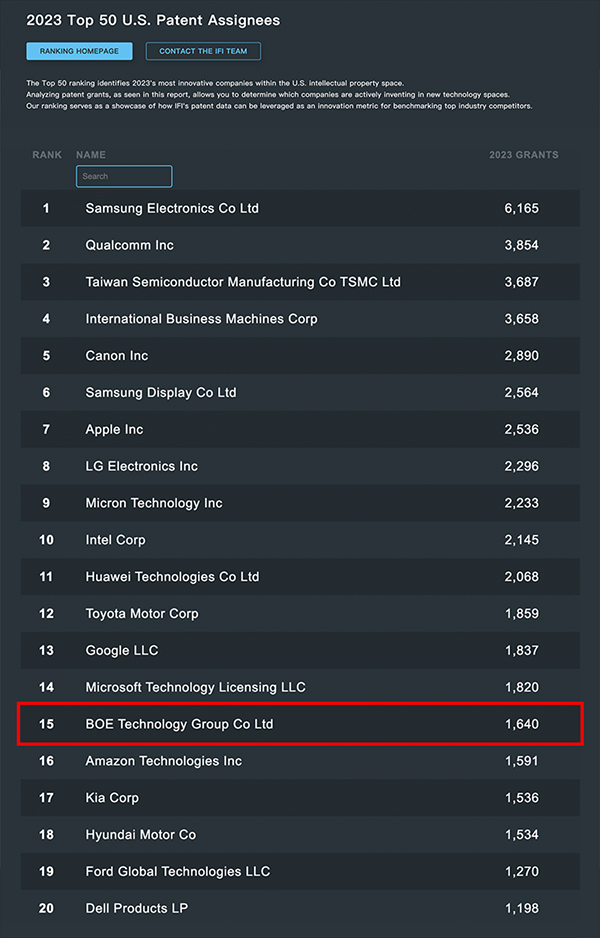Screen dimensions: 600x938
Task: Select the Apple Inc entry
Action: point(114,430)
